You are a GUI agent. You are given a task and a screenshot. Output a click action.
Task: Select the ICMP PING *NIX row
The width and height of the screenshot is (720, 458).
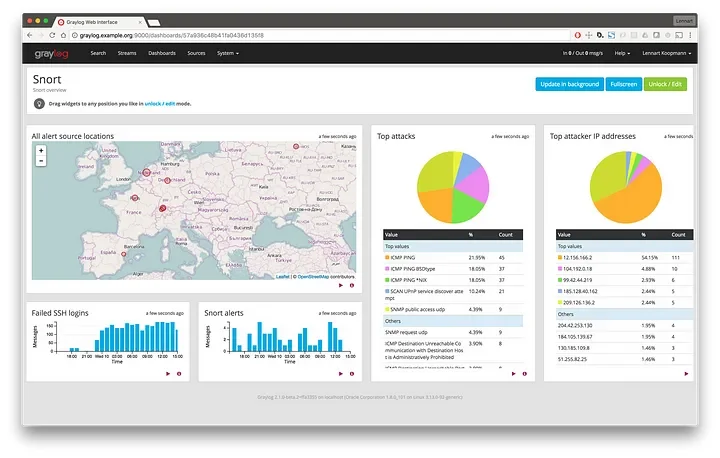[453, 280]
